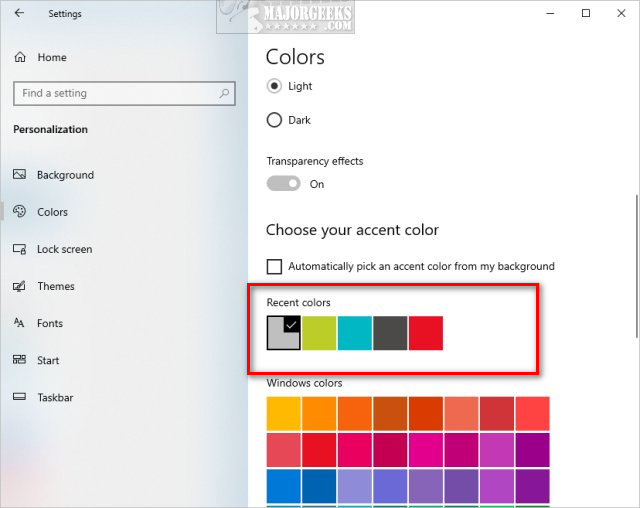Go to the Themes page
The width and height of the screenshot is (640, 508).
55,286
